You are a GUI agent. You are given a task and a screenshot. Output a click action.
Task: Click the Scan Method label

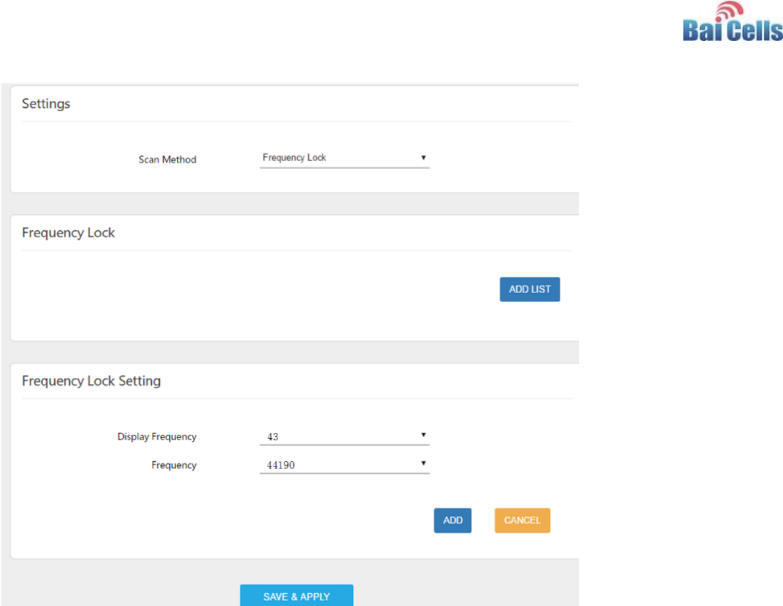[x=167, y=160]
